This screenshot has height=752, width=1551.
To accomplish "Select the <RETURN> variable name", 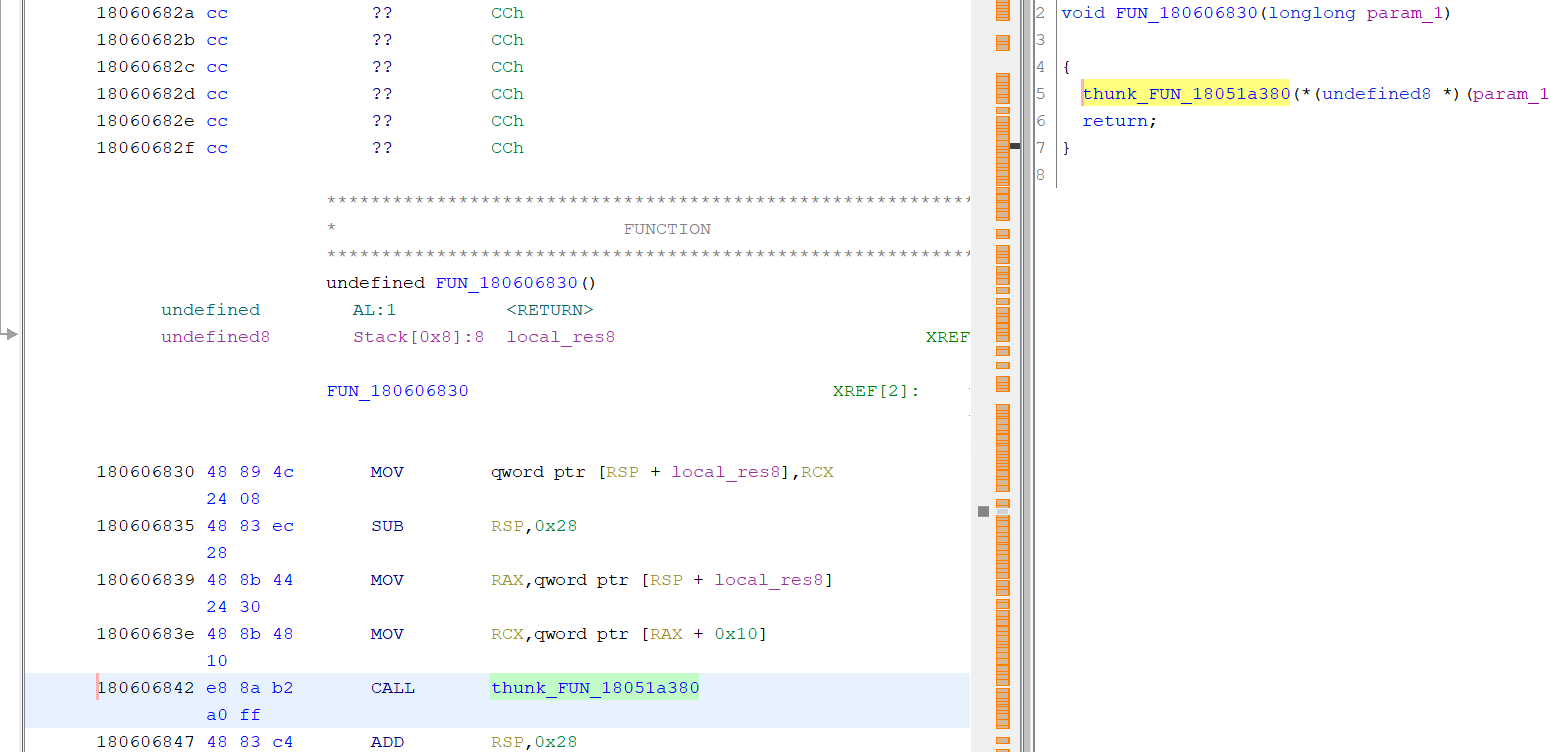I will pos(550,310).
